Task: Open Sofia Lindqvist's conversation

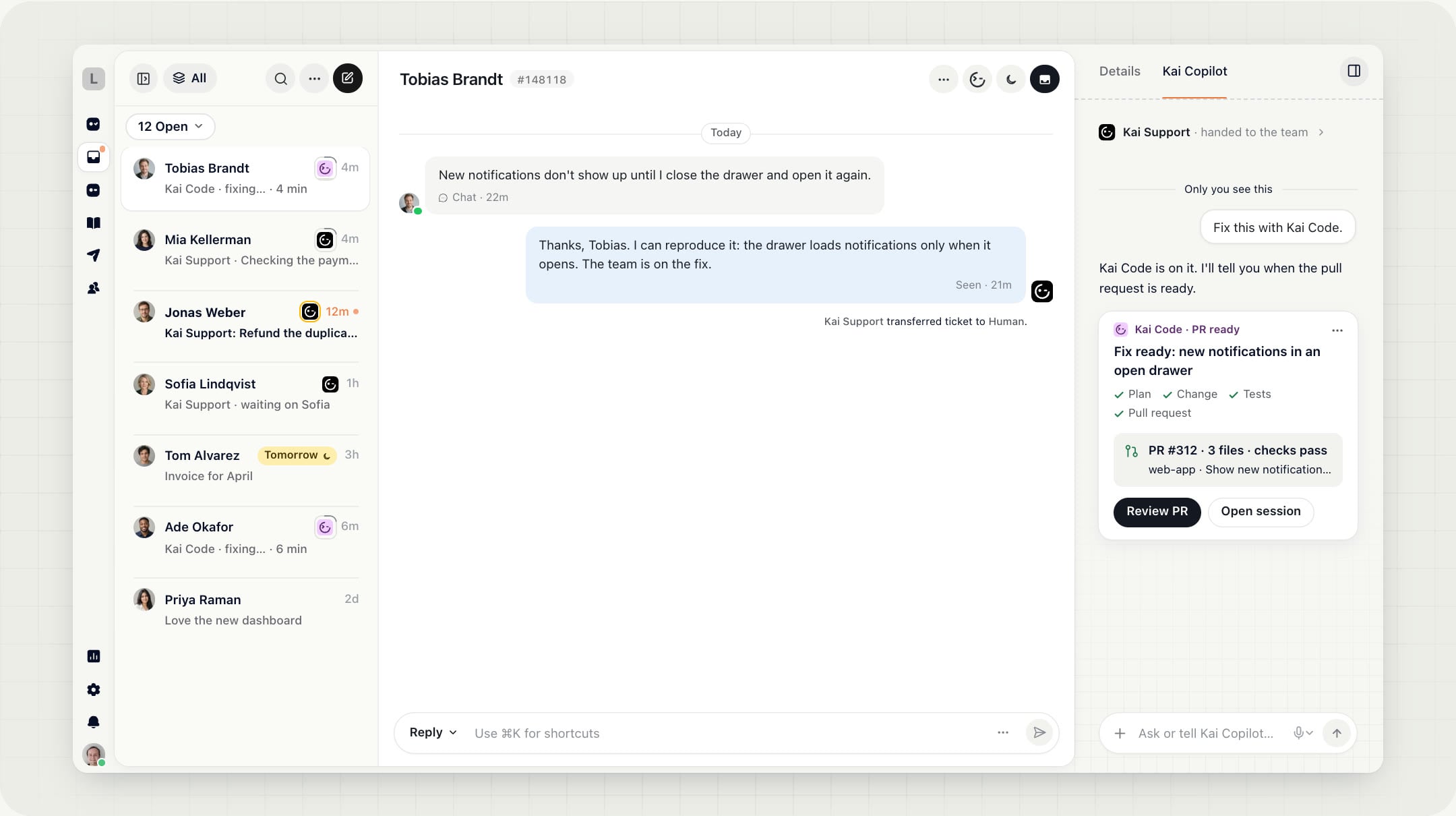Action: pos(246,395)
